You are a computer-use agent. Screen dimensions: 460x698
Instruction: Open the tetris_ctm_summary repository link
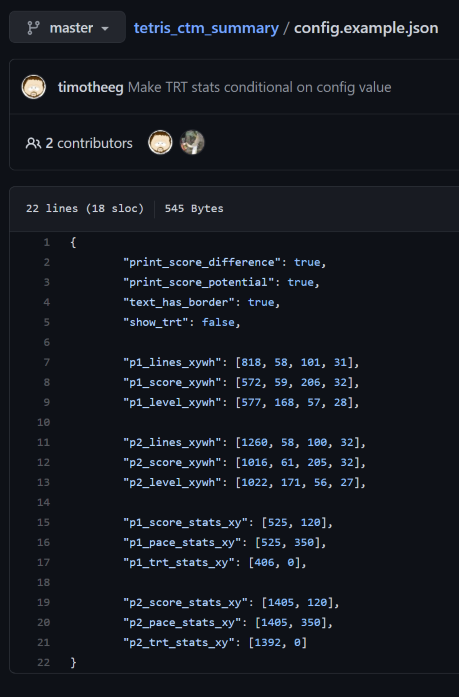[206, 28]
